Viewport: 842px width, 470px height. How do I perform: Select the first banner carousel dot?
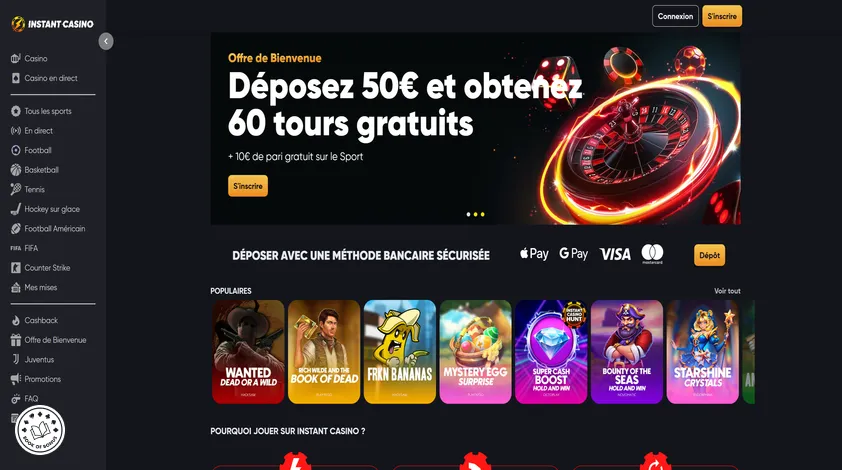click(x=468, y=214)
